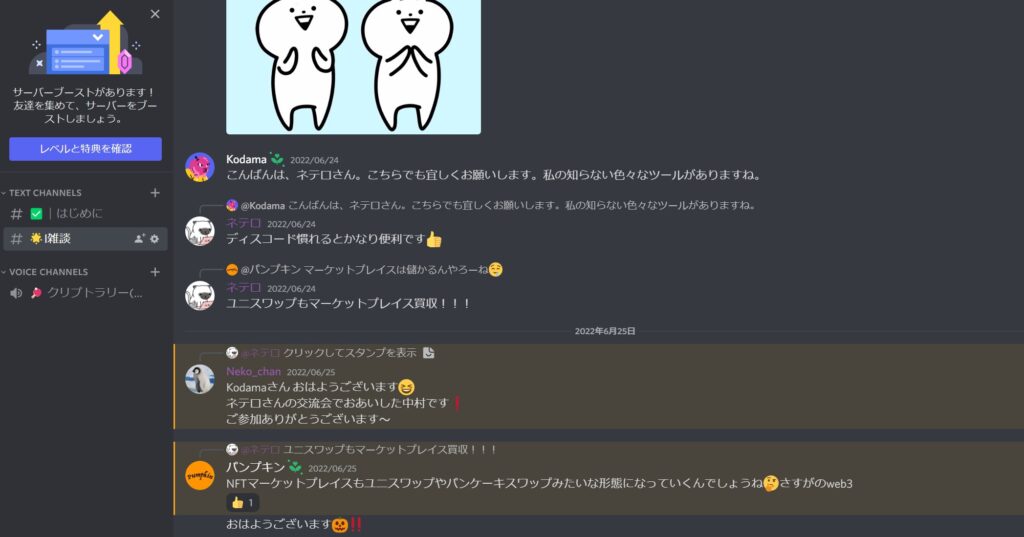Click the レベルと特典を確認 button
This screenshot has width=1024, height=537.
tap(86, 149)
